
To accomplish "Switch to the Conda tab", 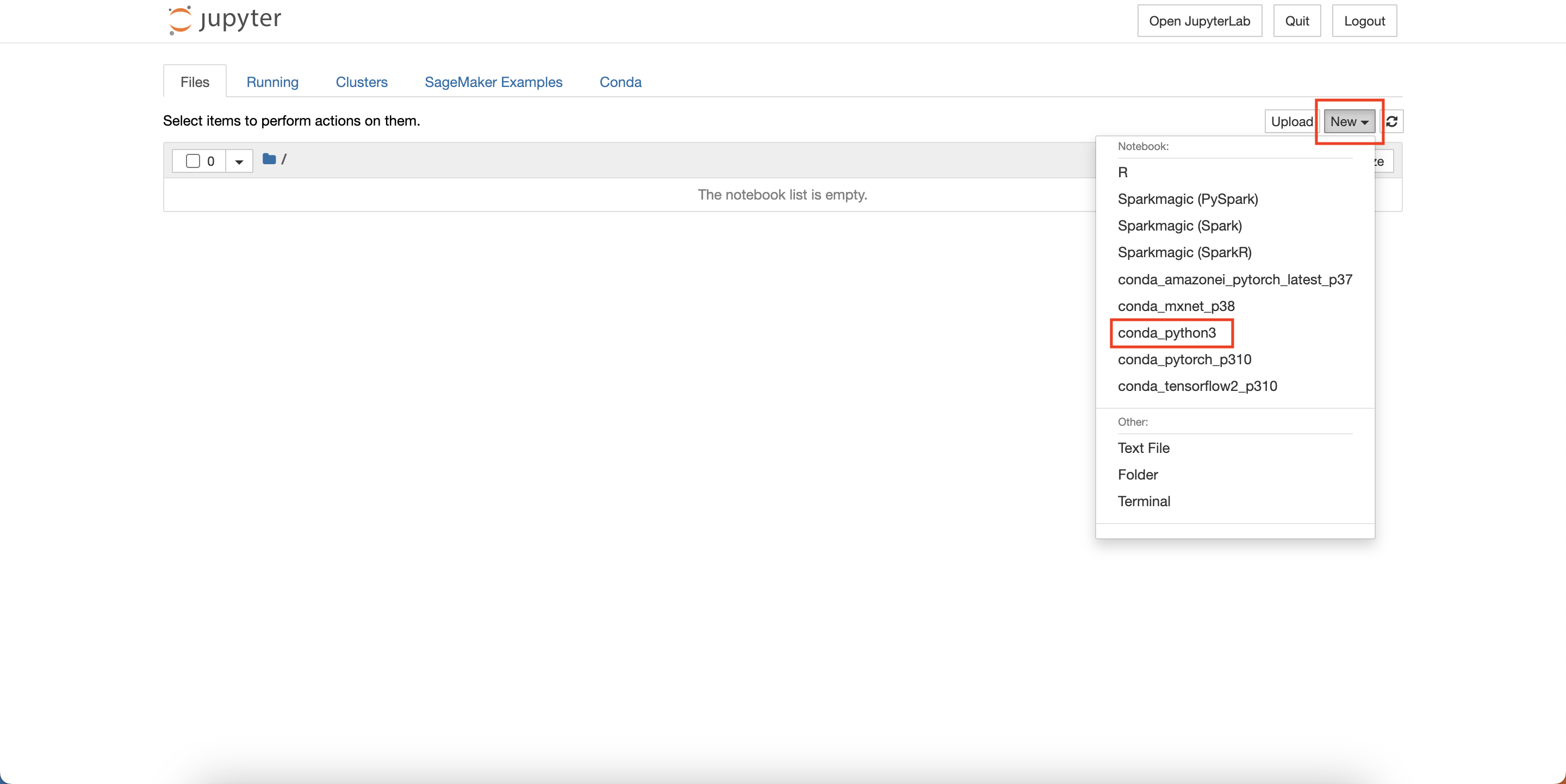I will pos(620,82).
